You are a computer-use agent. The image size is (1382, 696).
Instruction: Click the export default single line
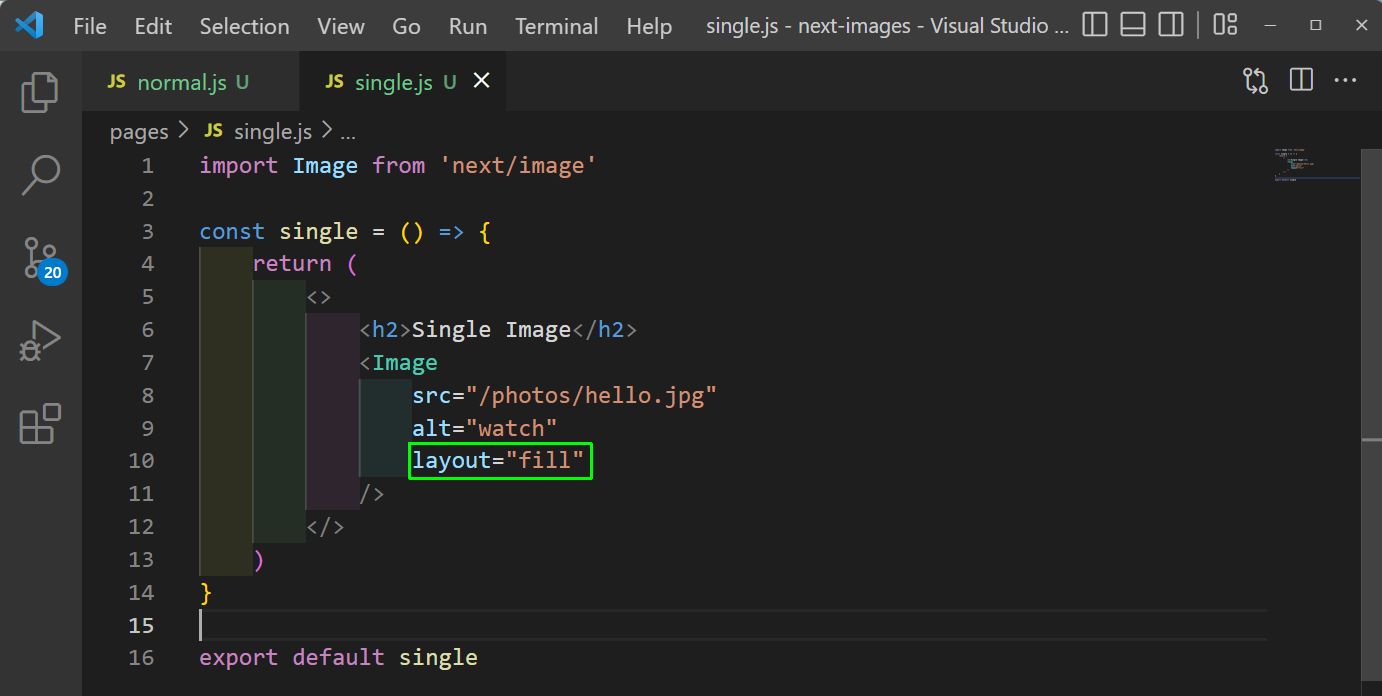[338, 658]
